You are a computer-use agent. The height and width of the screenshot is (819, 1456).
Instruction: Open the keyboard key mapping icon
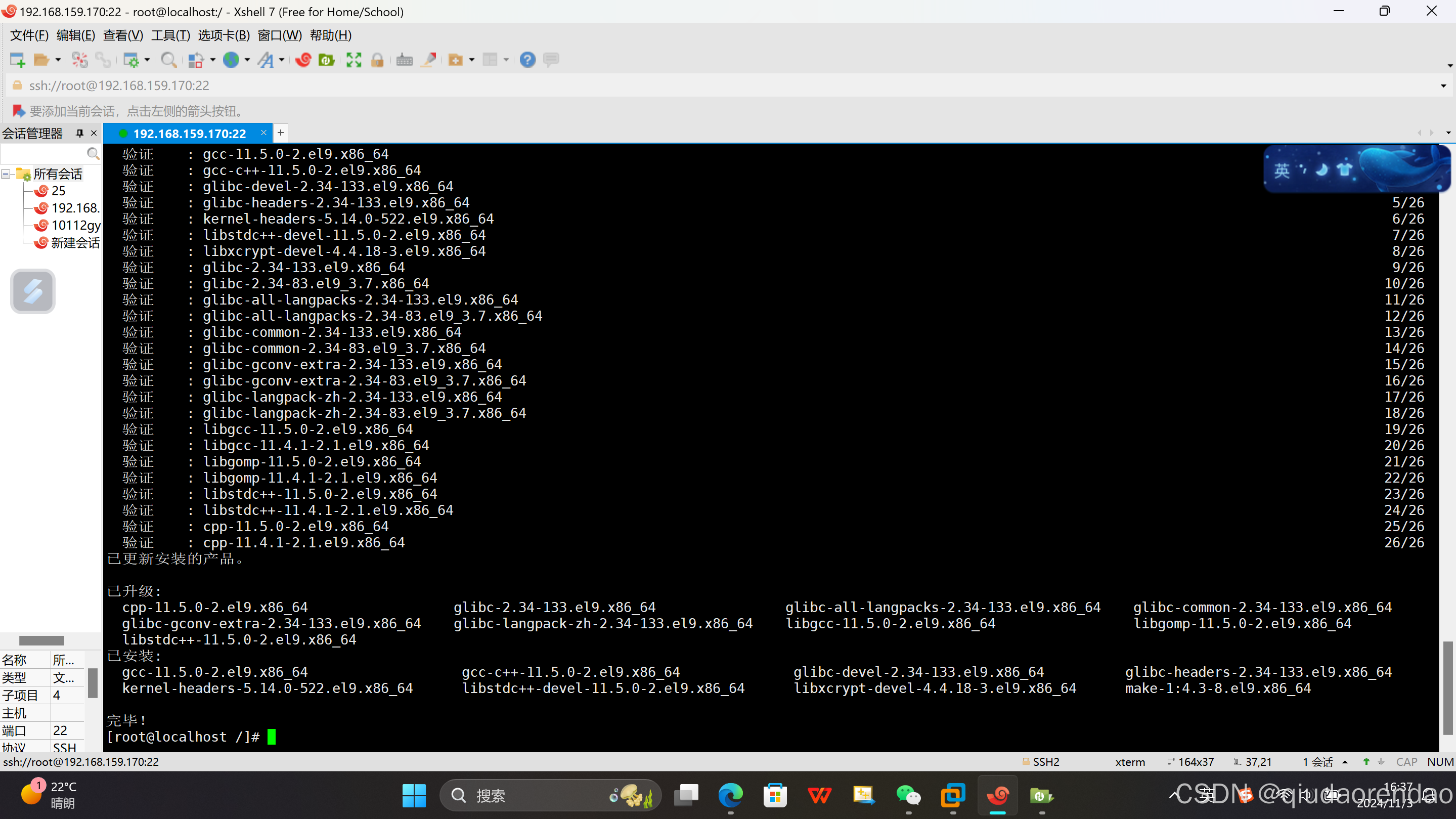pos(404,59)
